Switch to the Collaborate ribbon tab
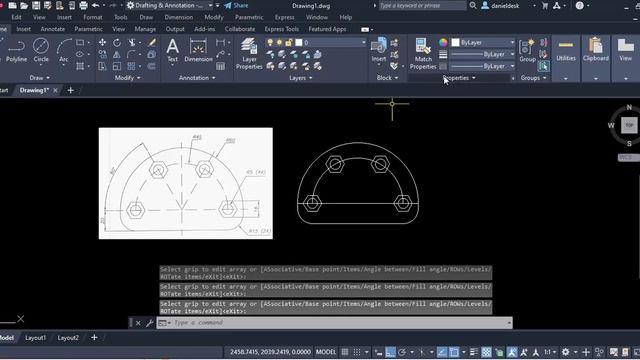 240,29
